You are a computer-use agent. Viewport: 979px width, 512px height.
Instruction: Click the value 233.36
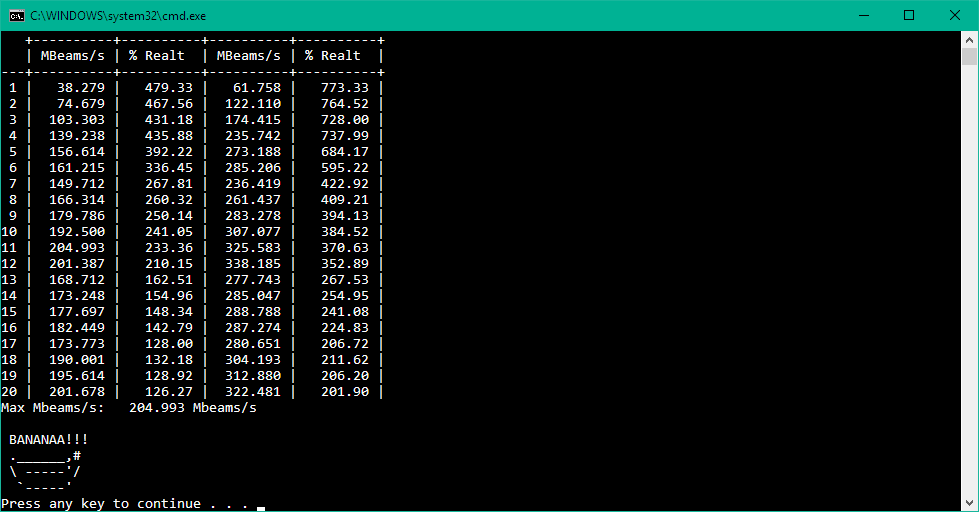pos(169,248)
